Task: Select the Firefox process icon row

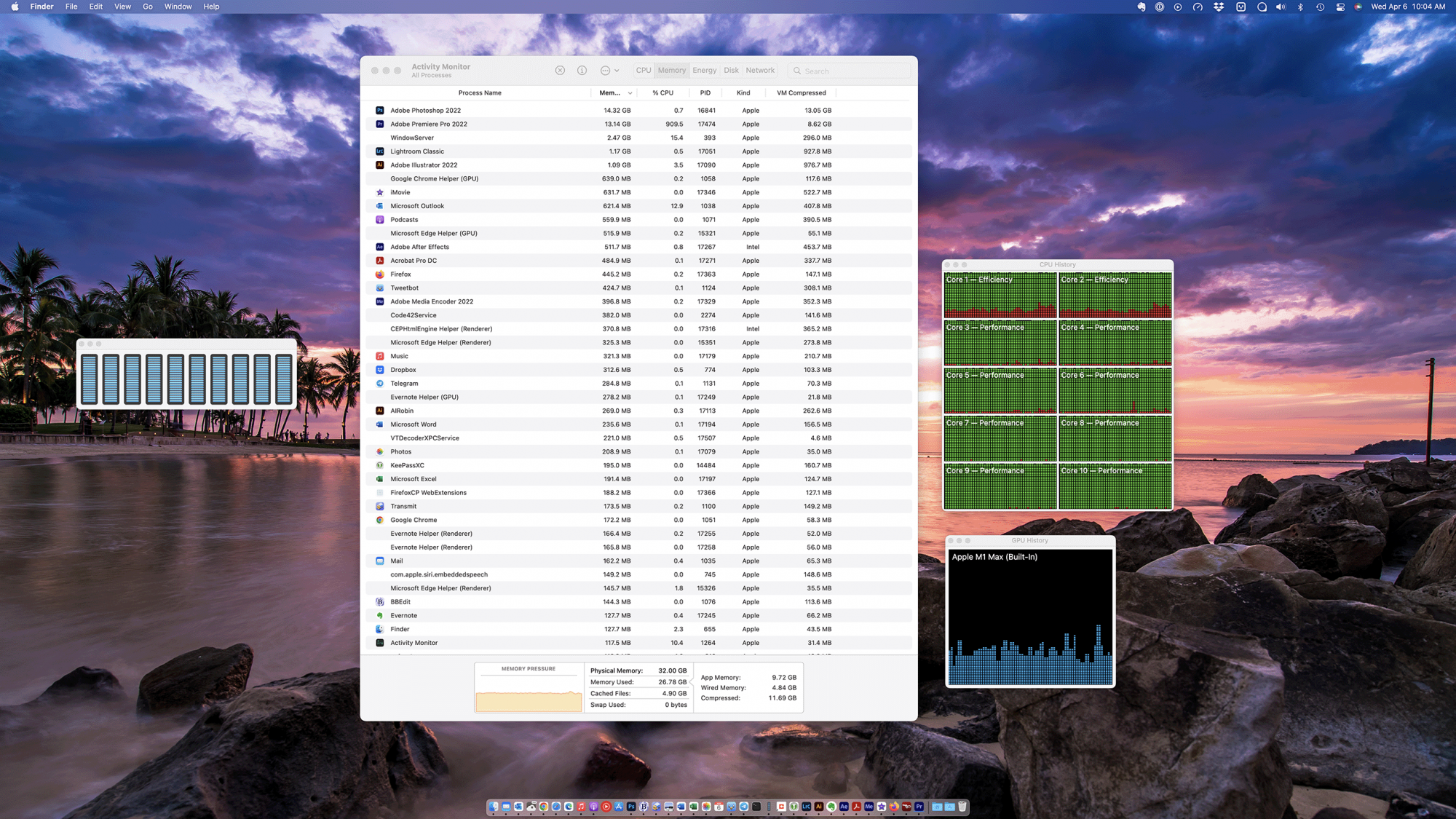Action: click(x=379, y=274)
